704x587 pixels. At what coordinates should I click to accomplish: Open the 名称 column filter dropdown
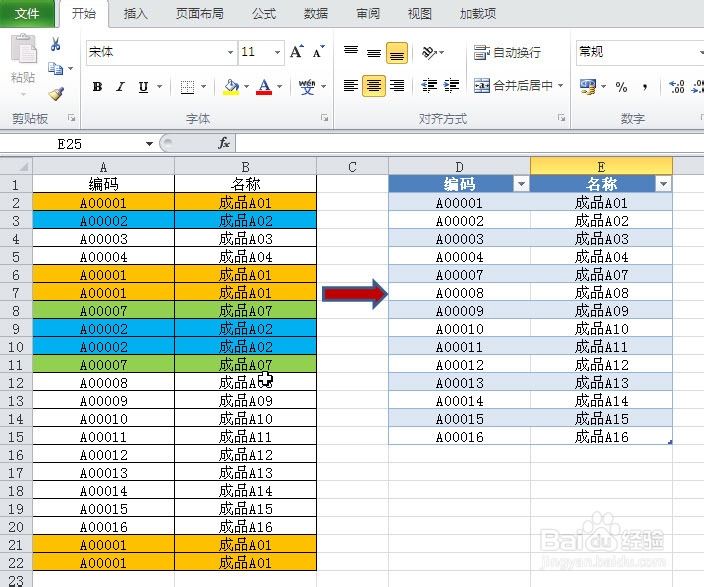pyautogui.click(x=663, y=184)
